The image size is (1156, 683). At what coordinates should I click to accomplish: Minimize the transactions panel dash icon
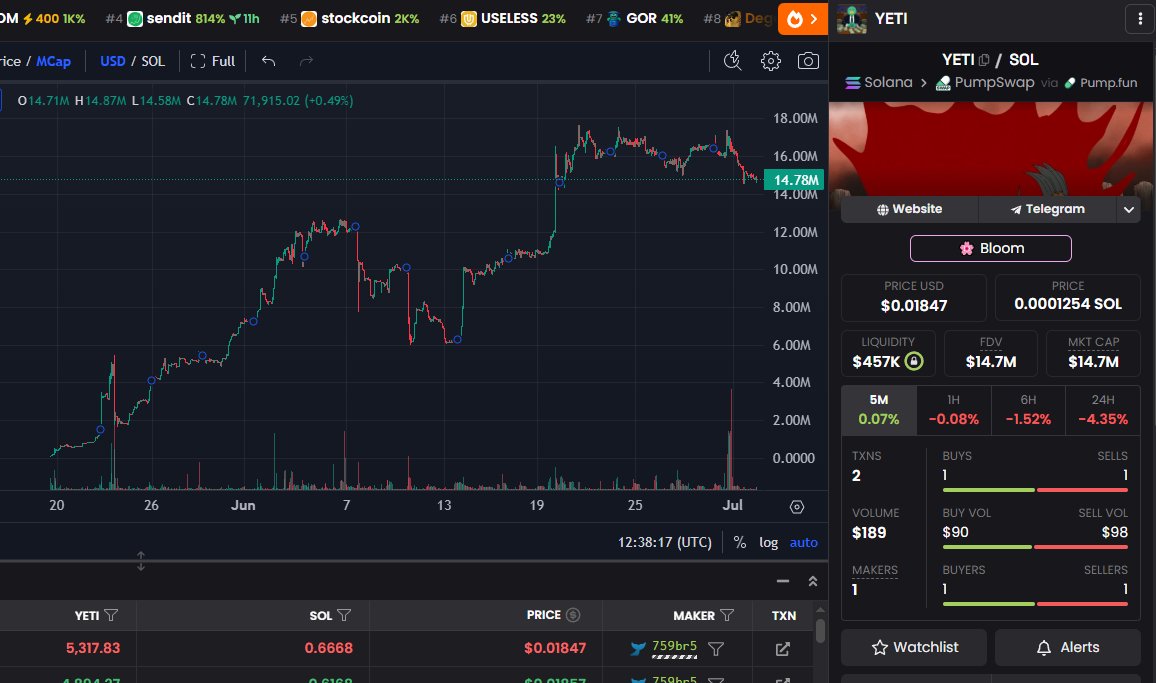(783, 581)
